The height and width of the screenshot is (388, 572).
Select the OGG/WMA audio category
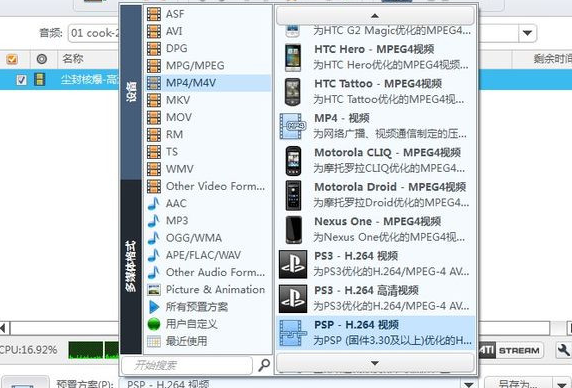pyautogui.click(x=208, y=238)
